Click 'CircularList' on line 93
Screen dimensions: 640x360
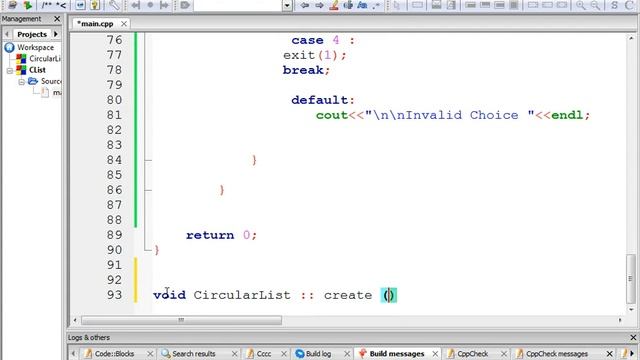pos(242,295)
